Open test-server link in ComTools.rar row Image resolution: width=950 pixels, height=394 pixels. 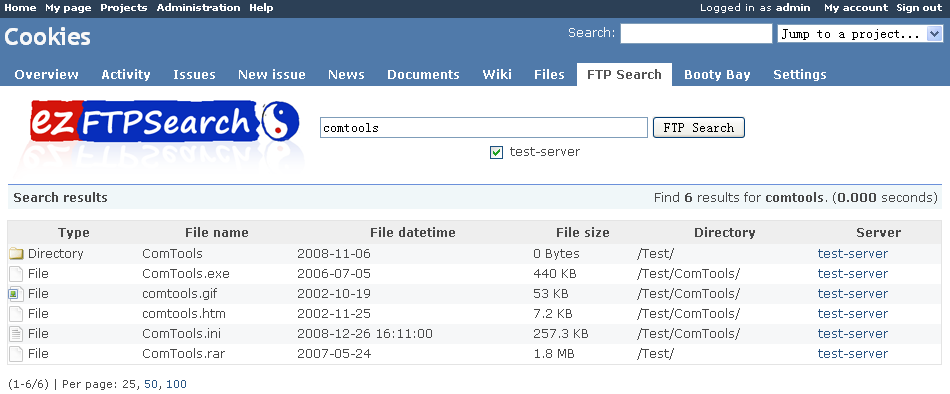[852, 354]
